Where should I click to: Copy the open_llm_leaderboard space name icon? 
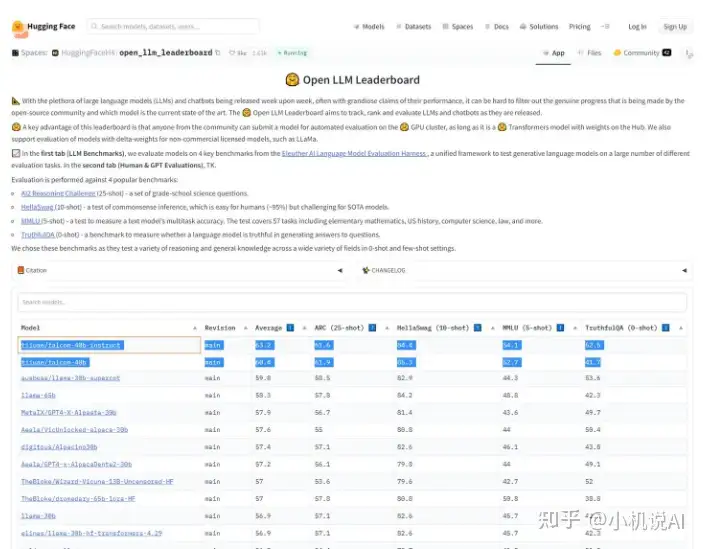tap(218, 53)
